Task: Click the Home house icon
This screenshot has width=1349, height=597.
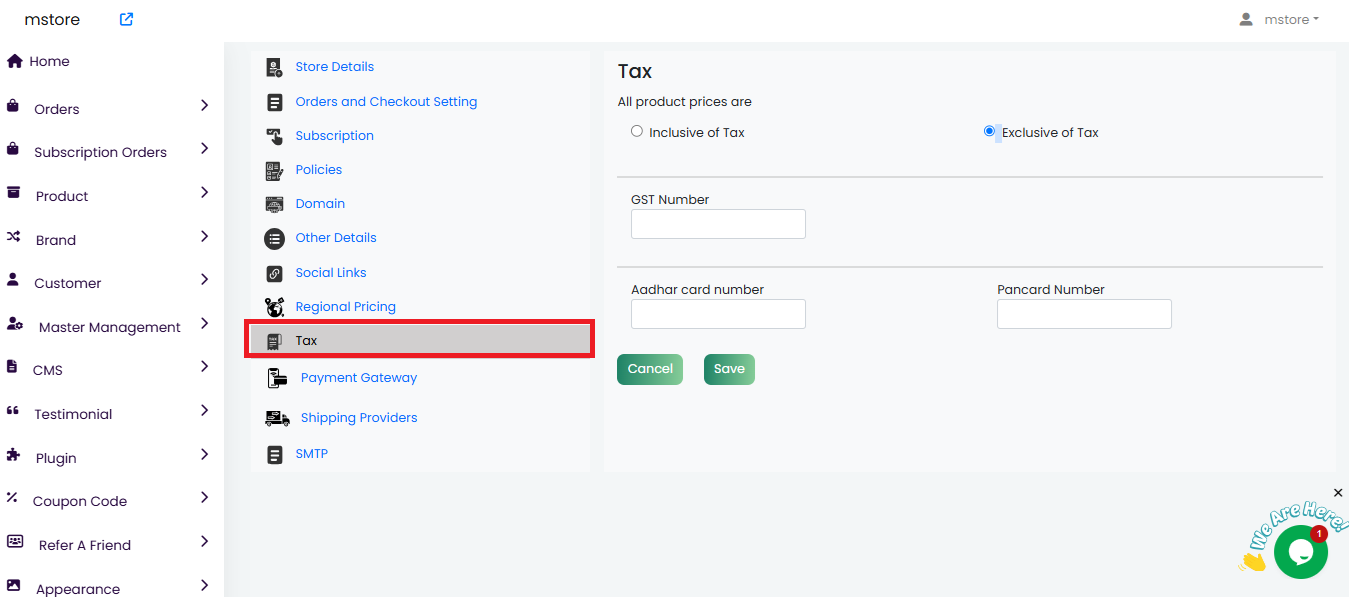Action: pos(15,61)
